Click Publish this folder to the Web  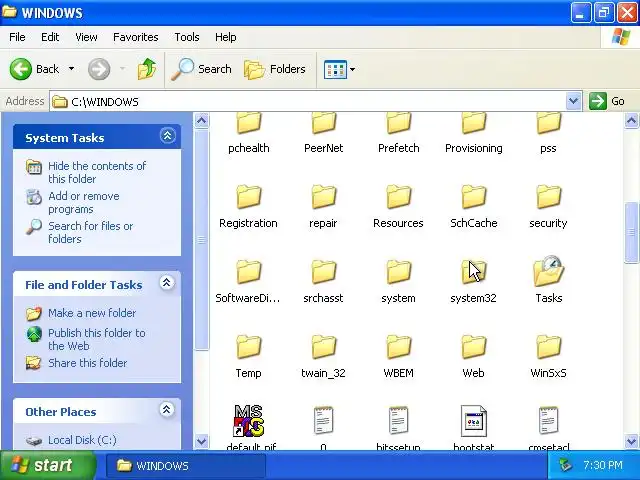[x=96, y=339]
